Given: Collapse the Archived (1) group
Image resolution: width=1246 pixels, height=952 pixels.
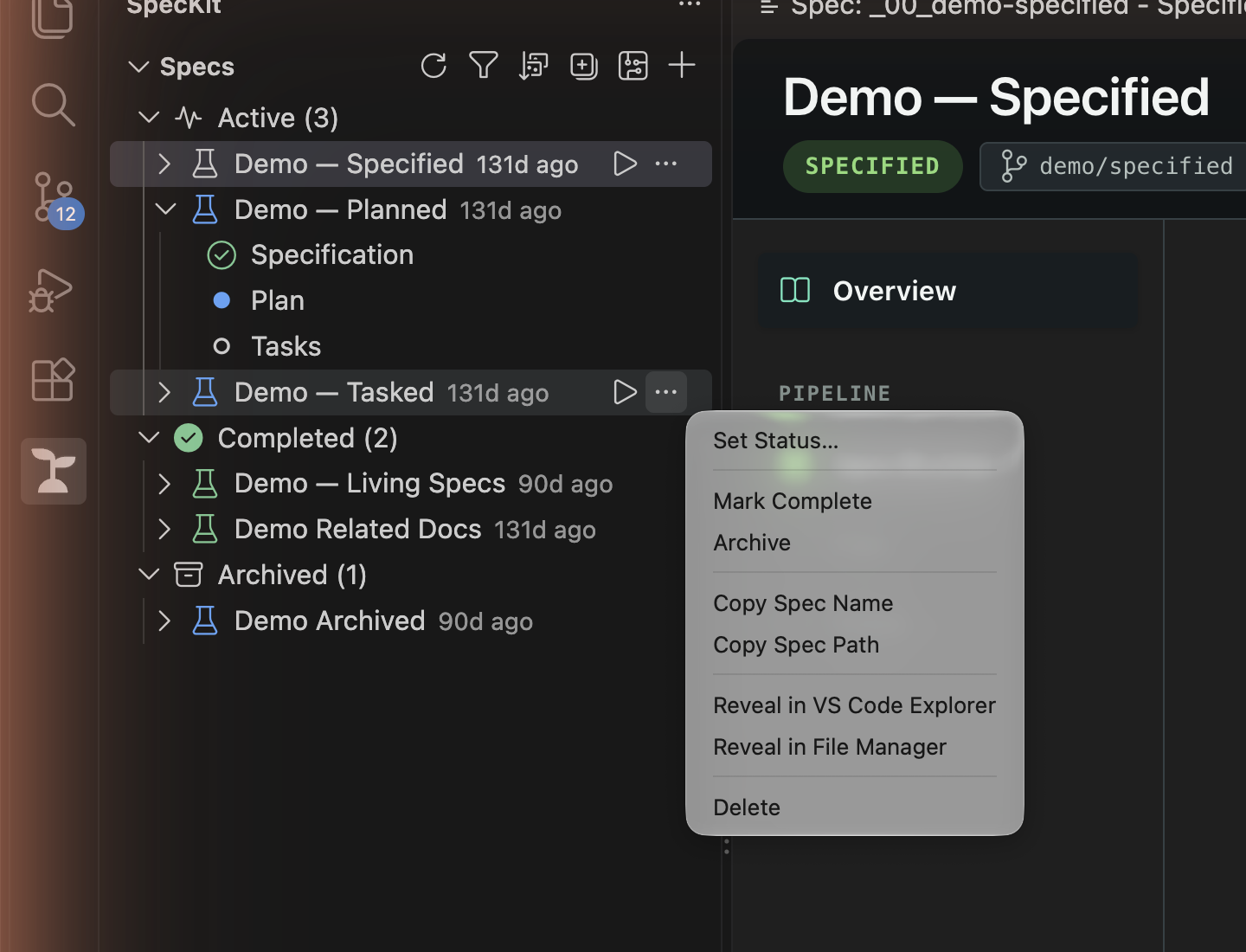Looking at the screenshot, I should click(149, 574).
